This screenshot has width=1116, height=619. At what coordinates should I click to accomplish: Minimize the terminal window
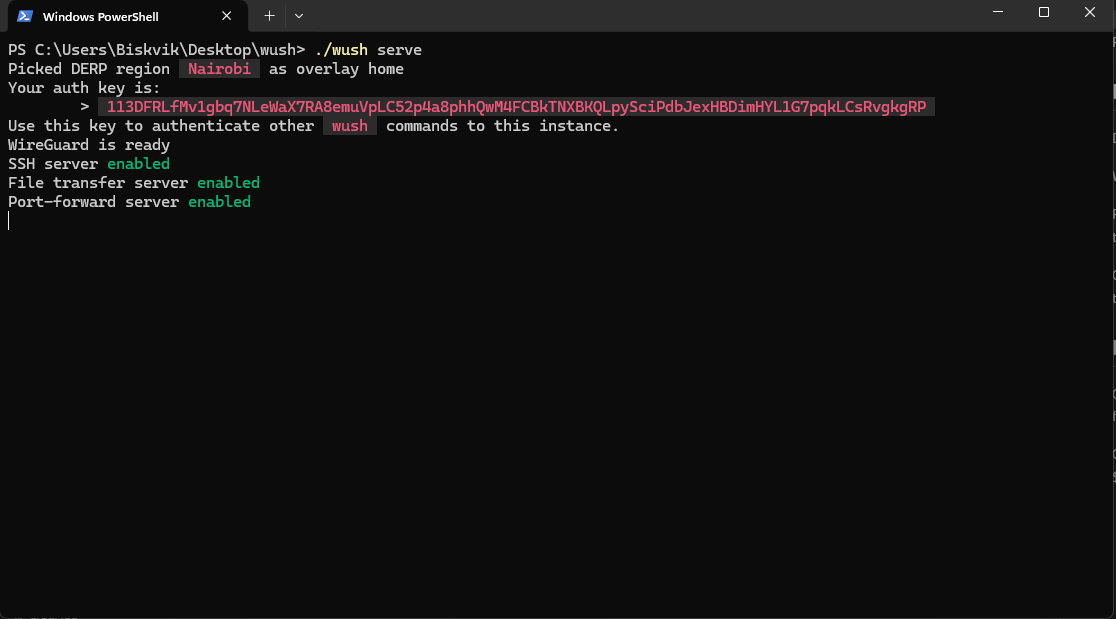point(998,12)
